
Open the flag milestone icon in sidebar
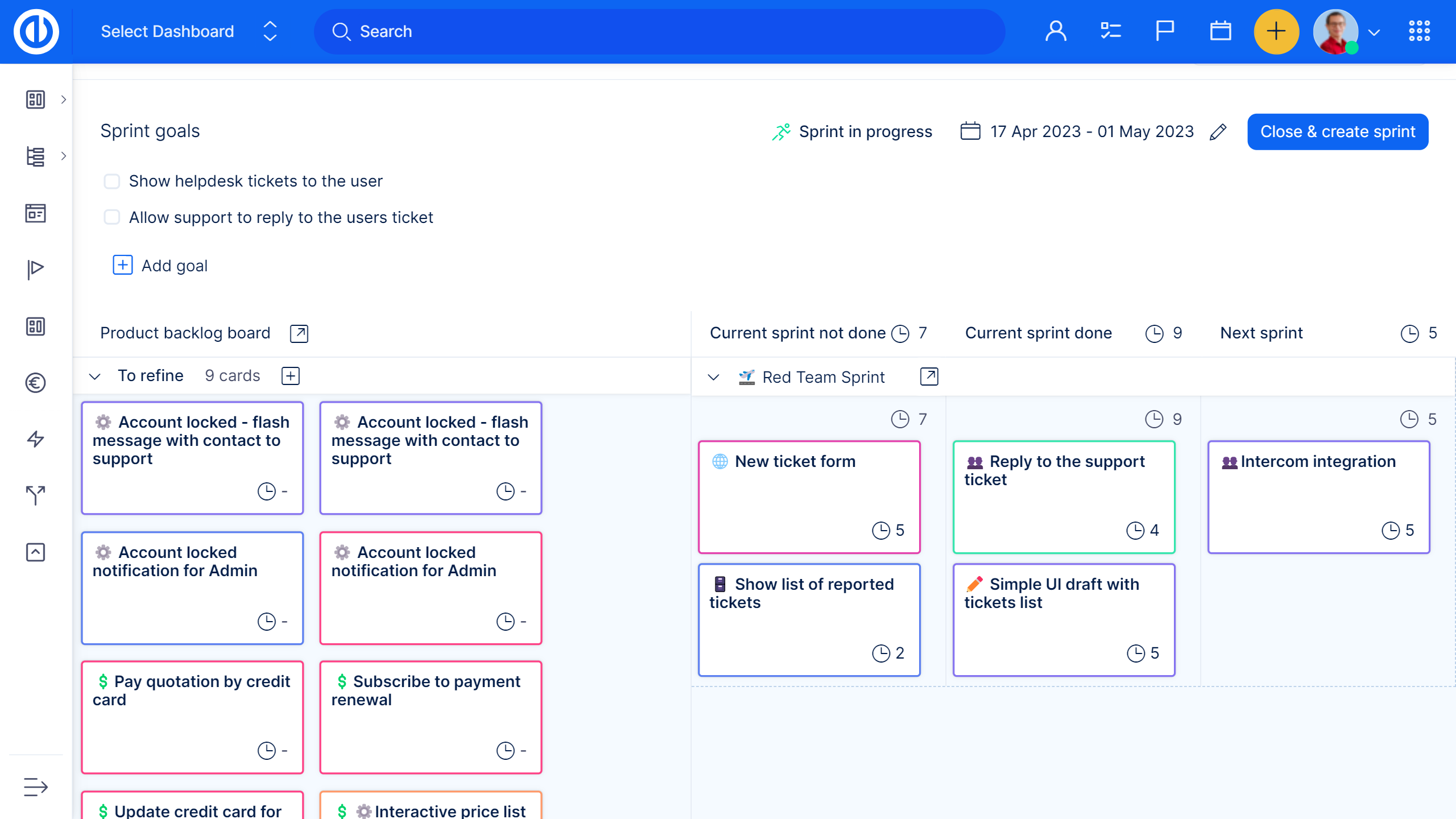pyautogui.click(x=35, y=268)
